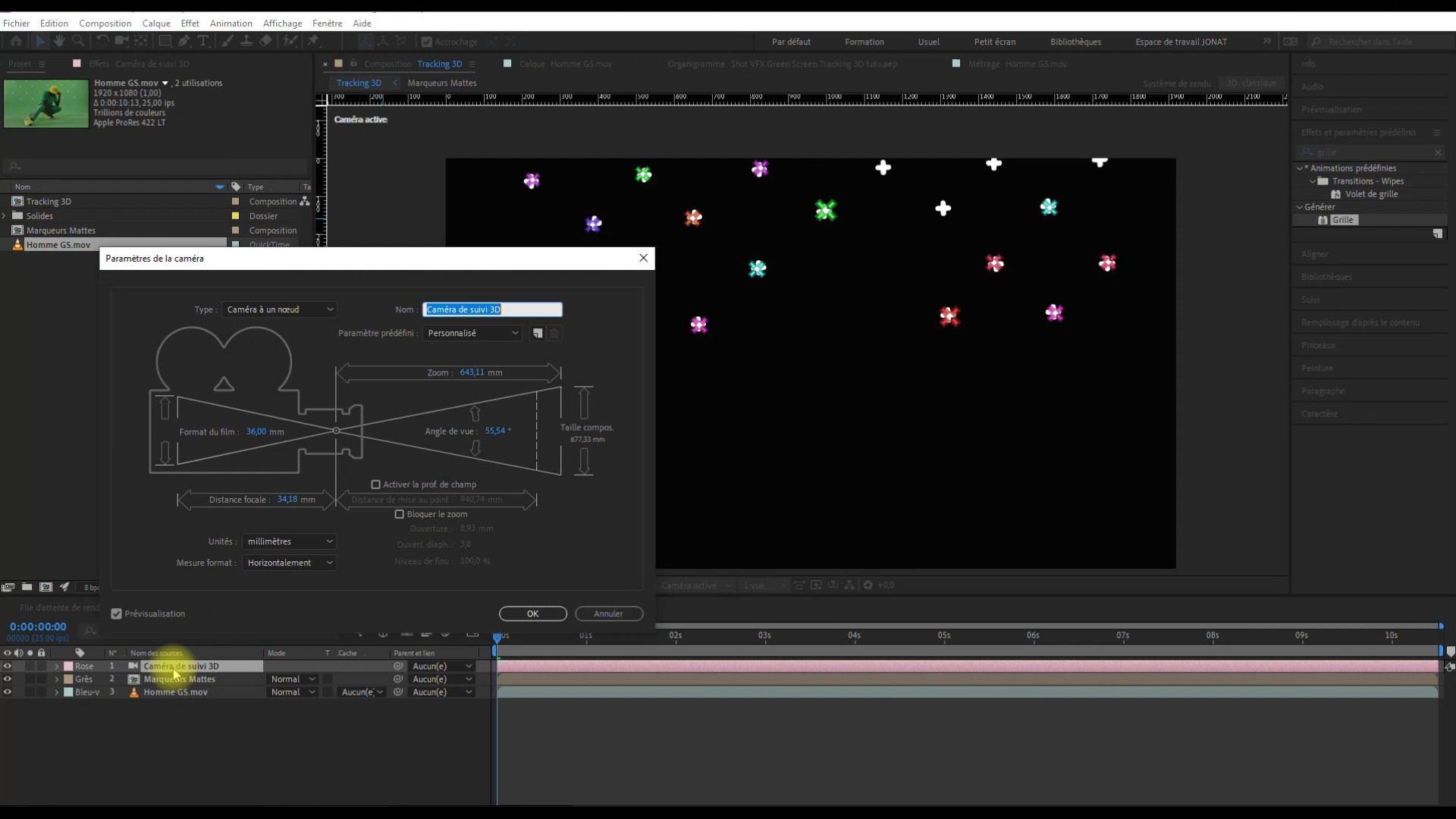Open the Calque menu
This screenshot has height=819, width=1456.
tap(156, 24)
